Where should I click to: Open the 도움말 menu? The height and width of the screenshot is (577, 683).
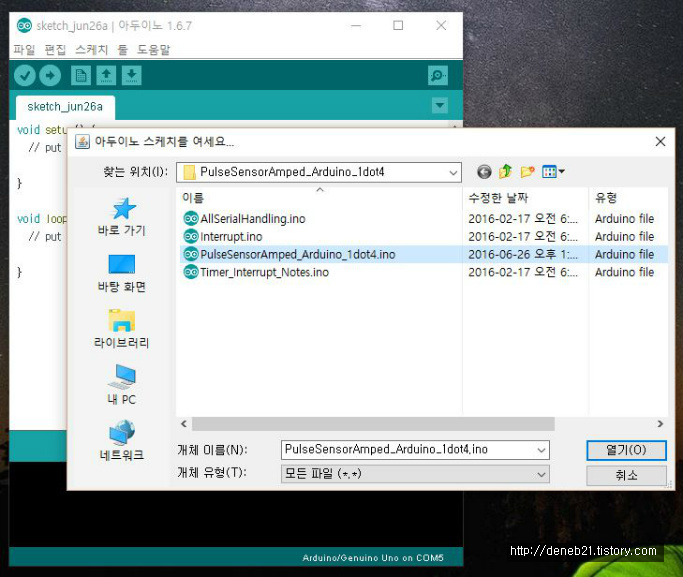point(153,50)
